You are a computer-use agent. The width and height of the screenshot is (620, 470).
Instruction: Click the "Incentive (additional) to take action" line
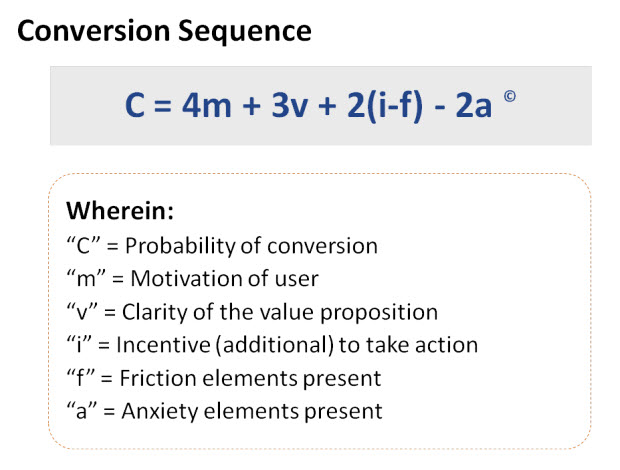coord(272,345)
